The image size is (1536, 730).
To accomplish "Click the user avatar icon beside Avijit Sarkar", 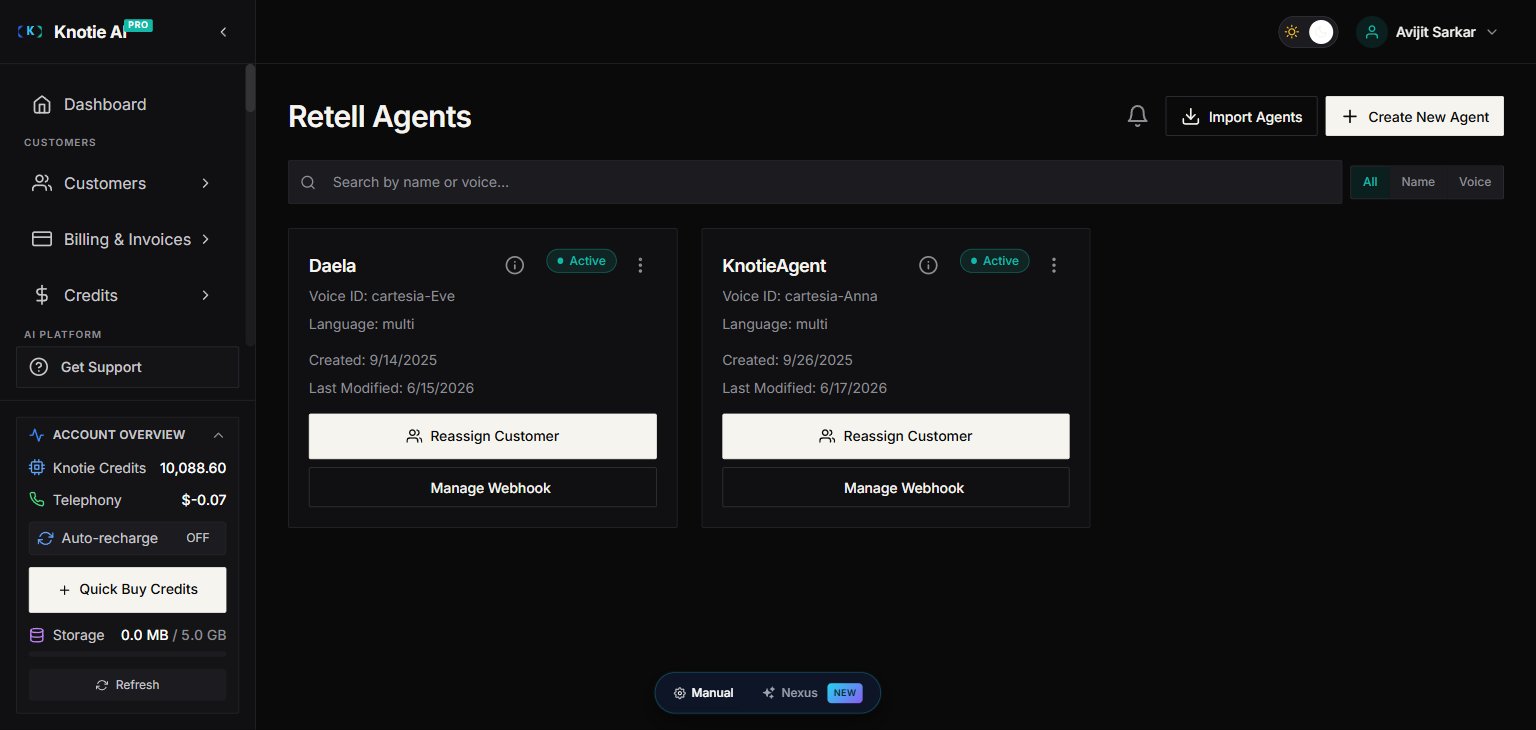I will (1372, 32).
